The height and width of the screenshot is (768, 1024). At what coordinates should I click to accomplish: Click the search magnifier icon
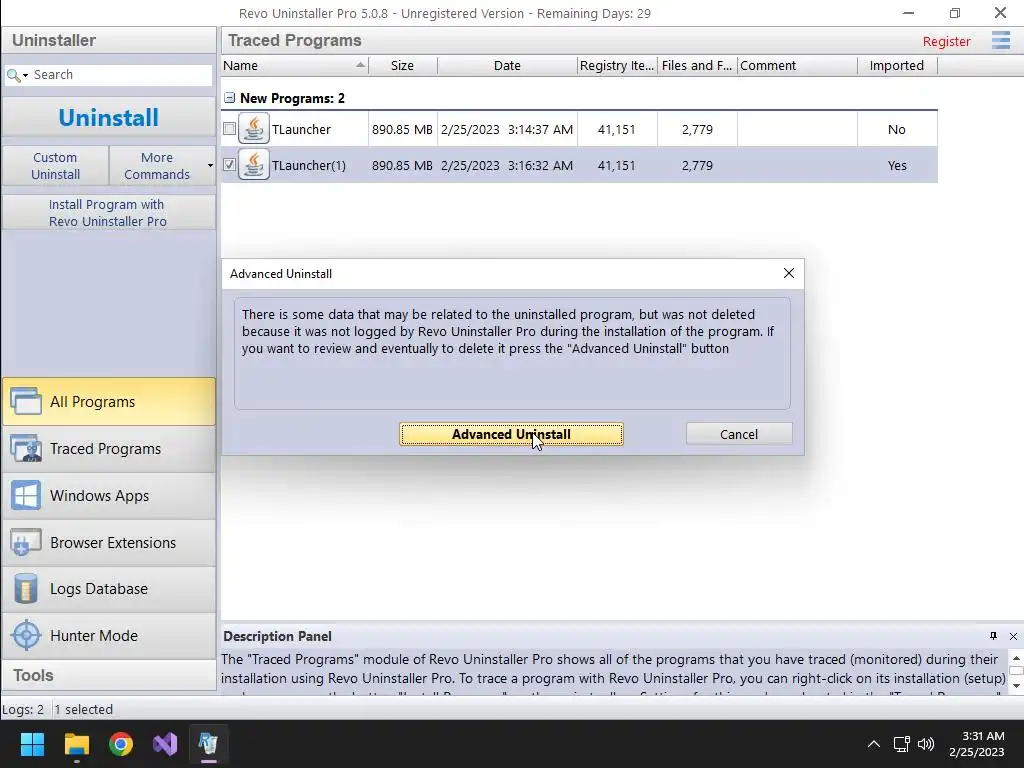pos(12,75)
